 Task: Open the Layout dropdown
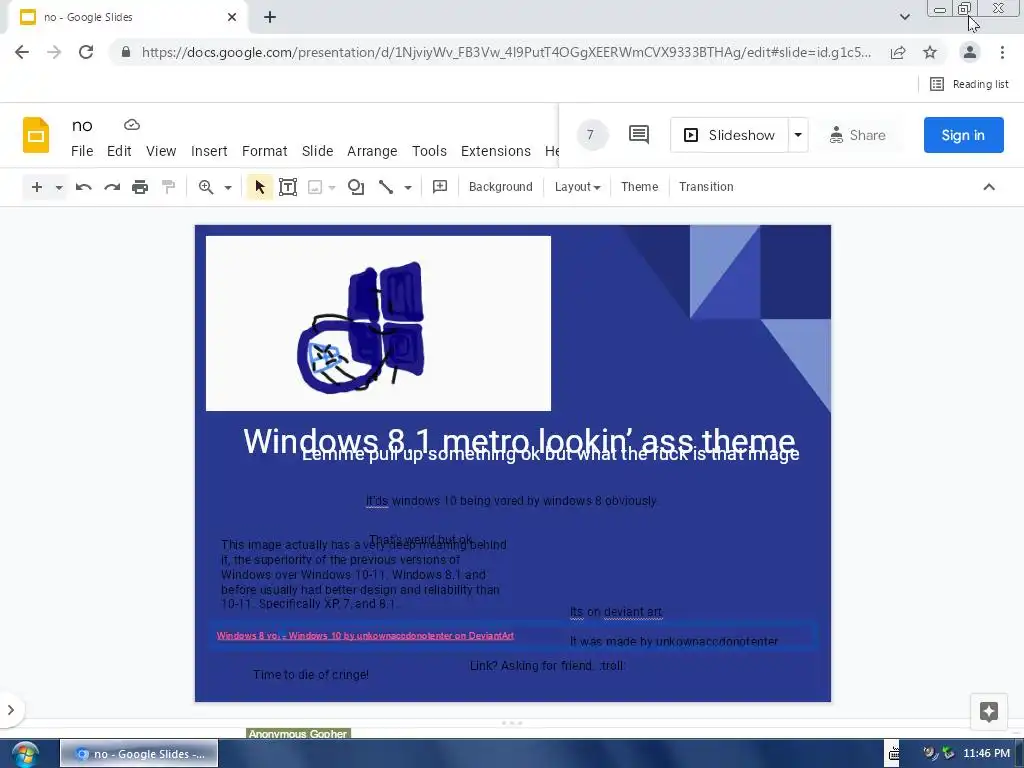point(577,187)
